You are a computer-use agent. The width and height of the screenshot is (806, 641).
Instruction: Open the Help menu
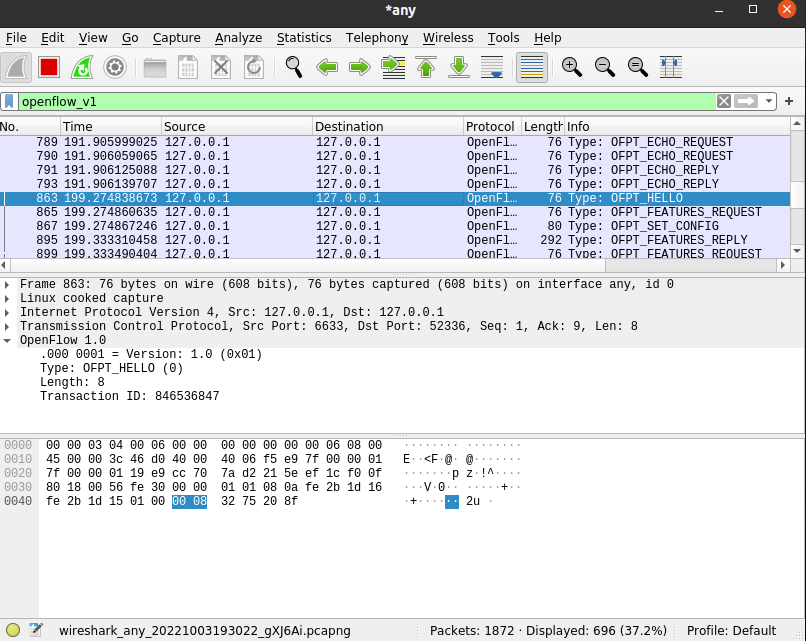pos(547,38)
